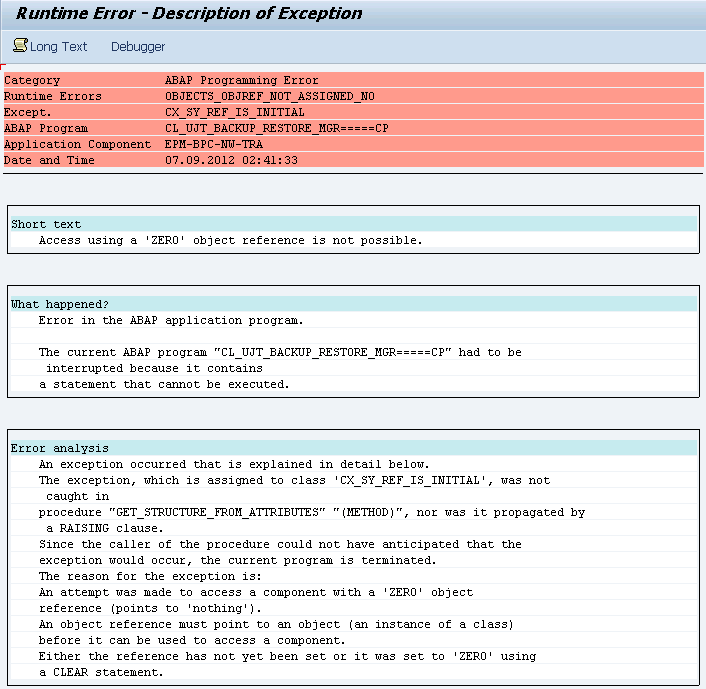Click the Application Component label
Screen dimensions: 706x689
[77, 144]
